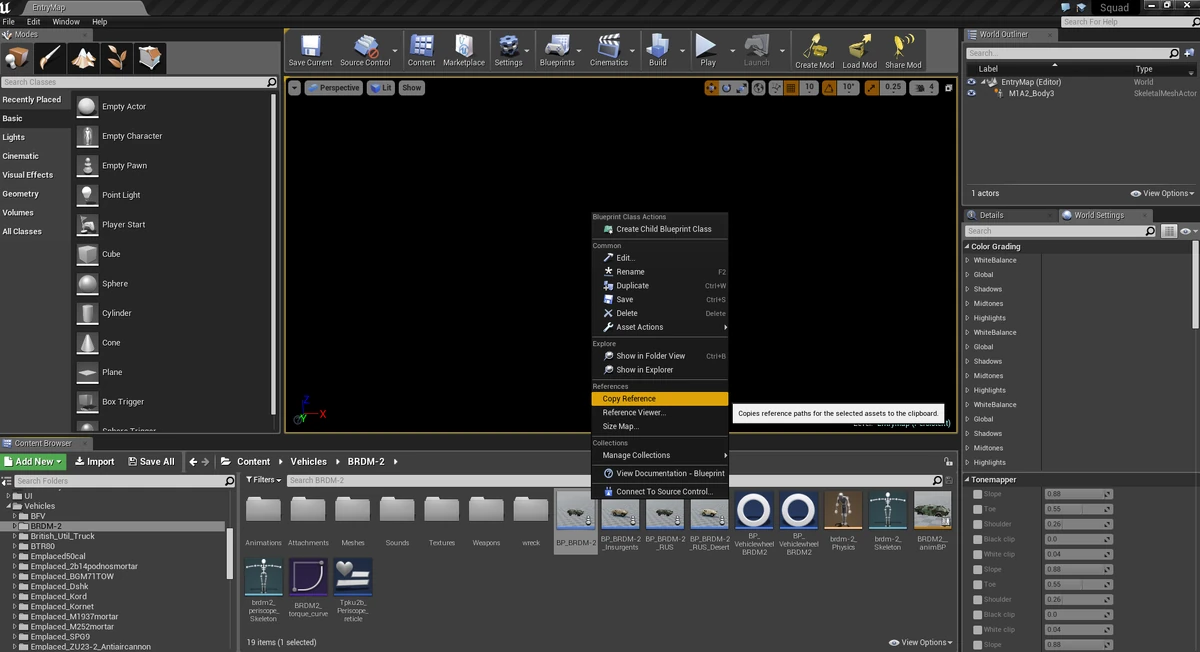Open the Filters dropdown in Content Browser

tap(264, 480)
